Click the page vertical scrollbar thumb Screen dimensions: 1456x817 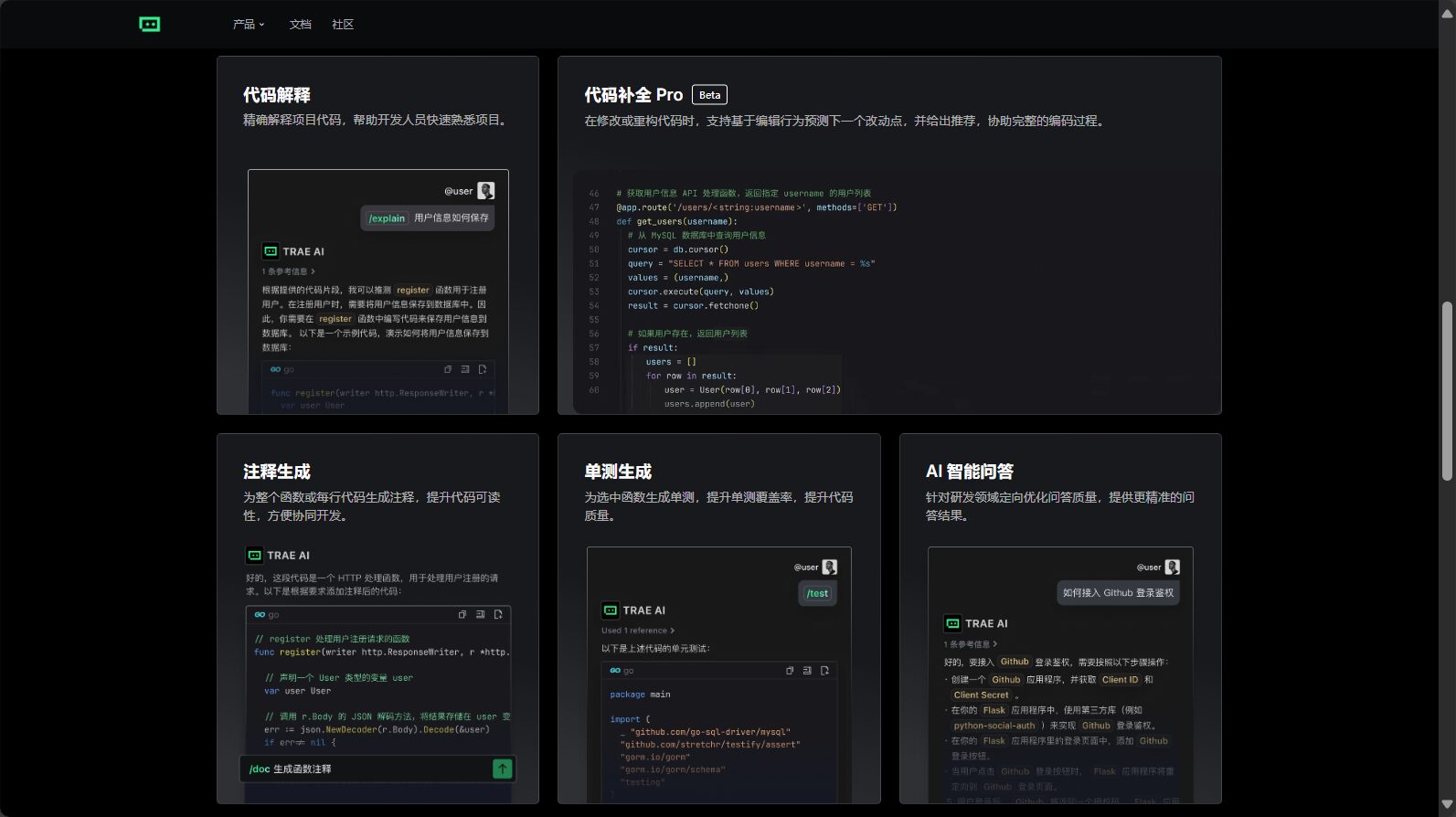[1447, 390]
